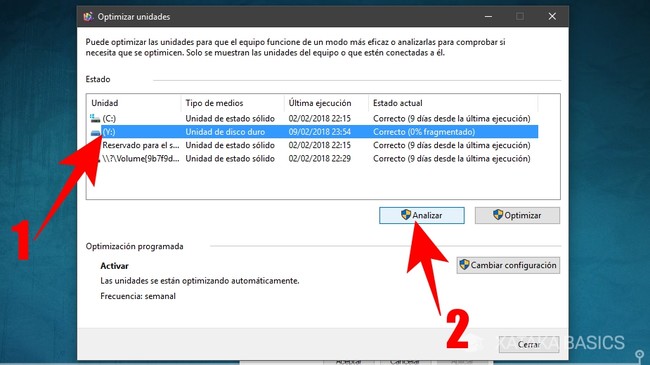Click the Analizar button

pos(422,215)
